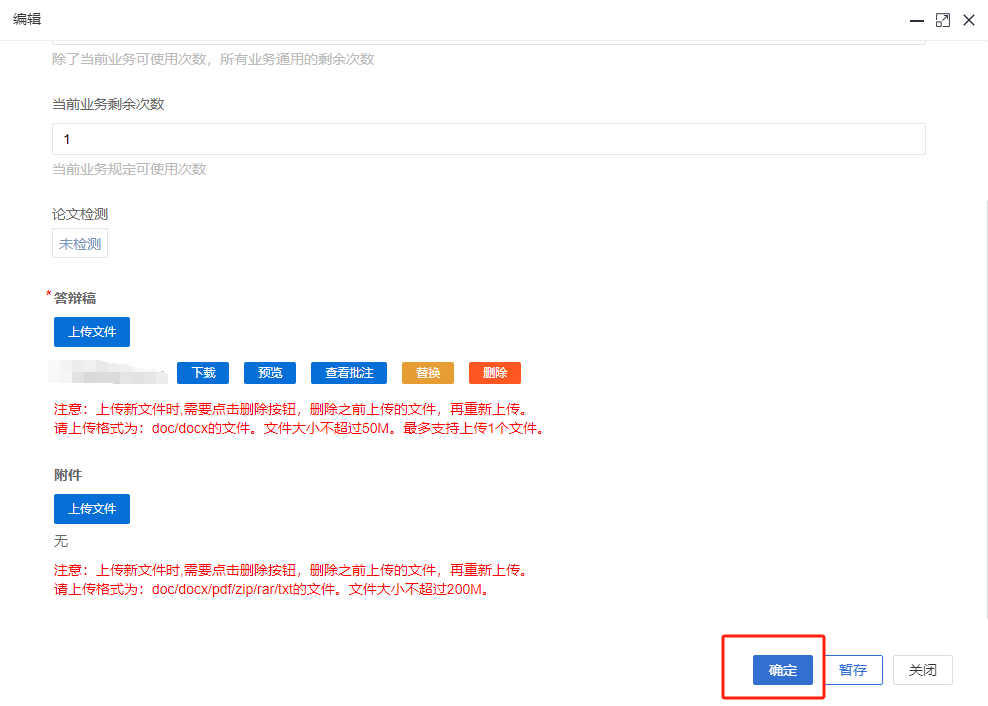The image size is (988, 706).
Task: Click the 当前业务剩余次数 input field
Action: pos(488,139)
